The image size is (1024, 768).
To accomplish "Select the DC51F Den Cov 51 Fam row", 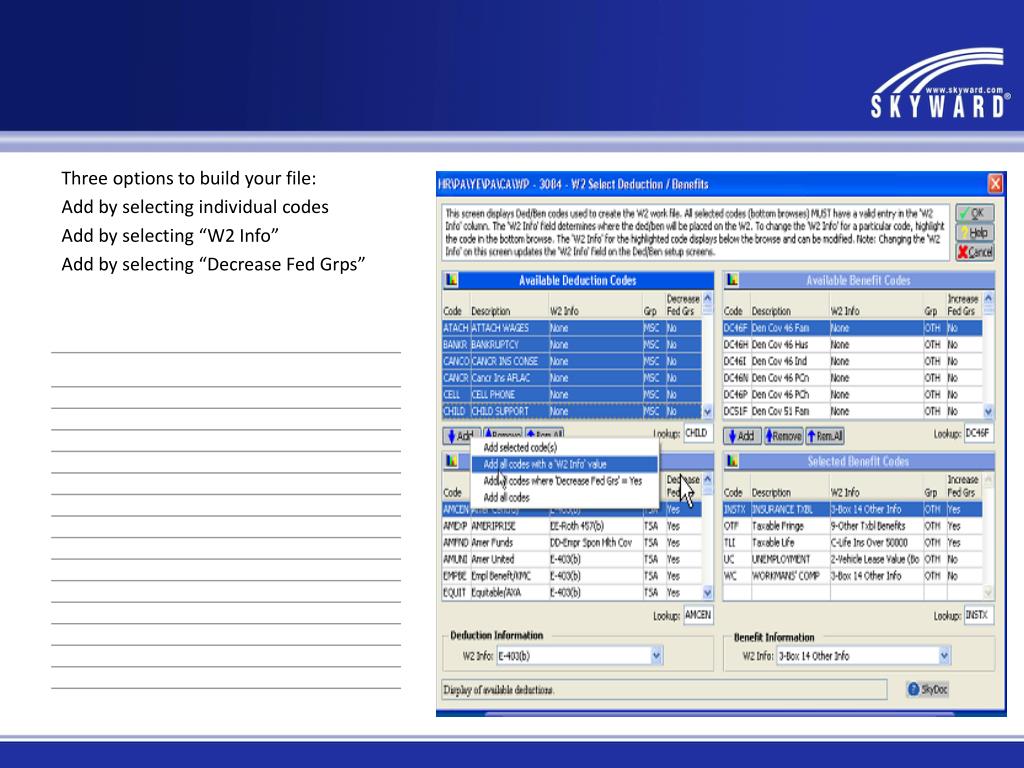I will [x=852, y=411].
